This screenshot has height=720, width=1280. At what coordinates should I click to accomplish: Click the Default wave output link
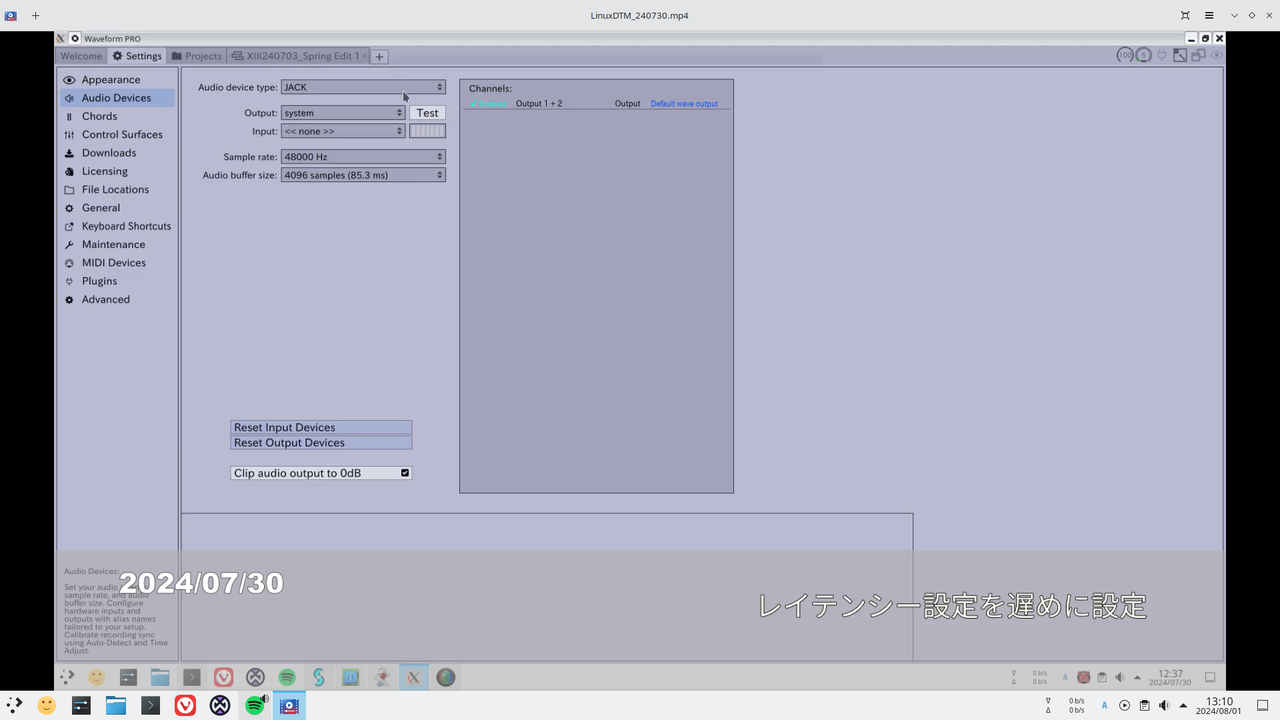(684, 103)
